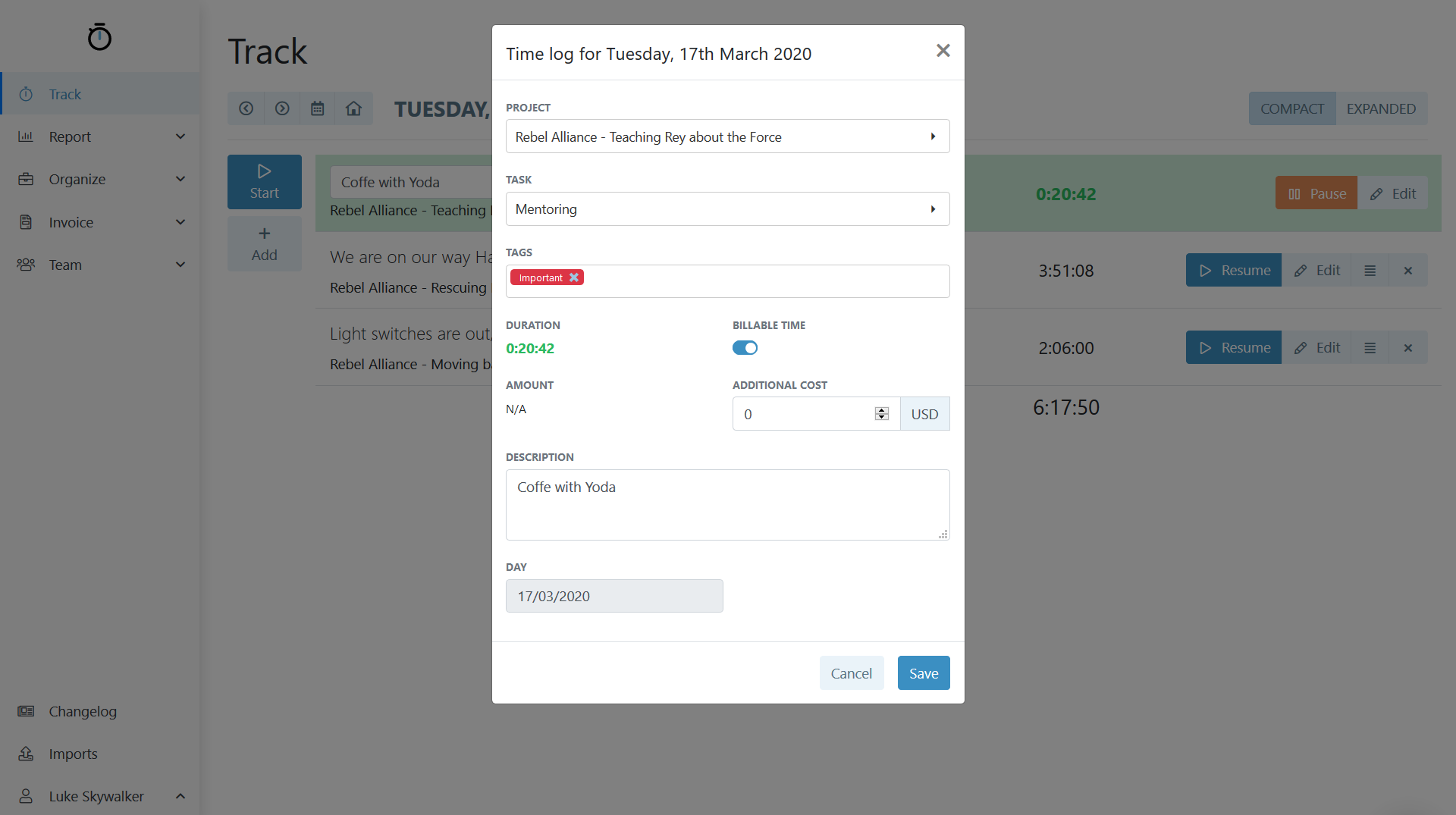Open the Changelog from sidebar

click(x=83, y=711)
